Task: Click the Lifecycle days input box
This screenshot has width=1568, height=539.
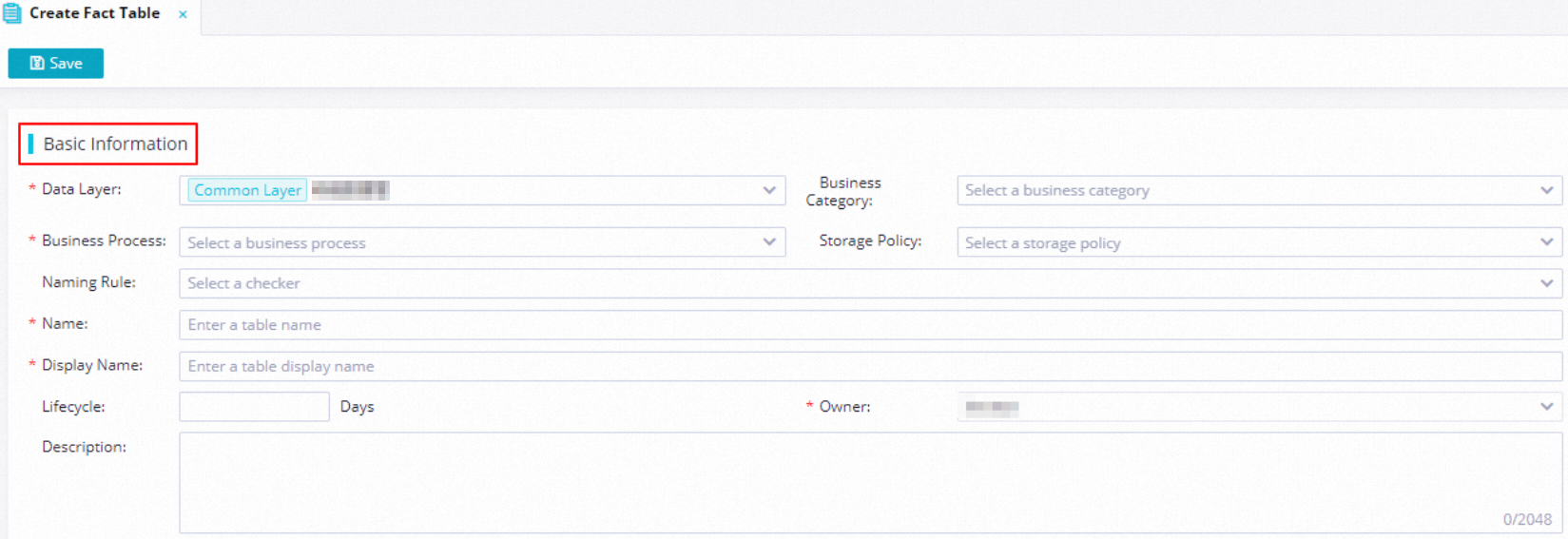Action: click(x=254, y=407)
